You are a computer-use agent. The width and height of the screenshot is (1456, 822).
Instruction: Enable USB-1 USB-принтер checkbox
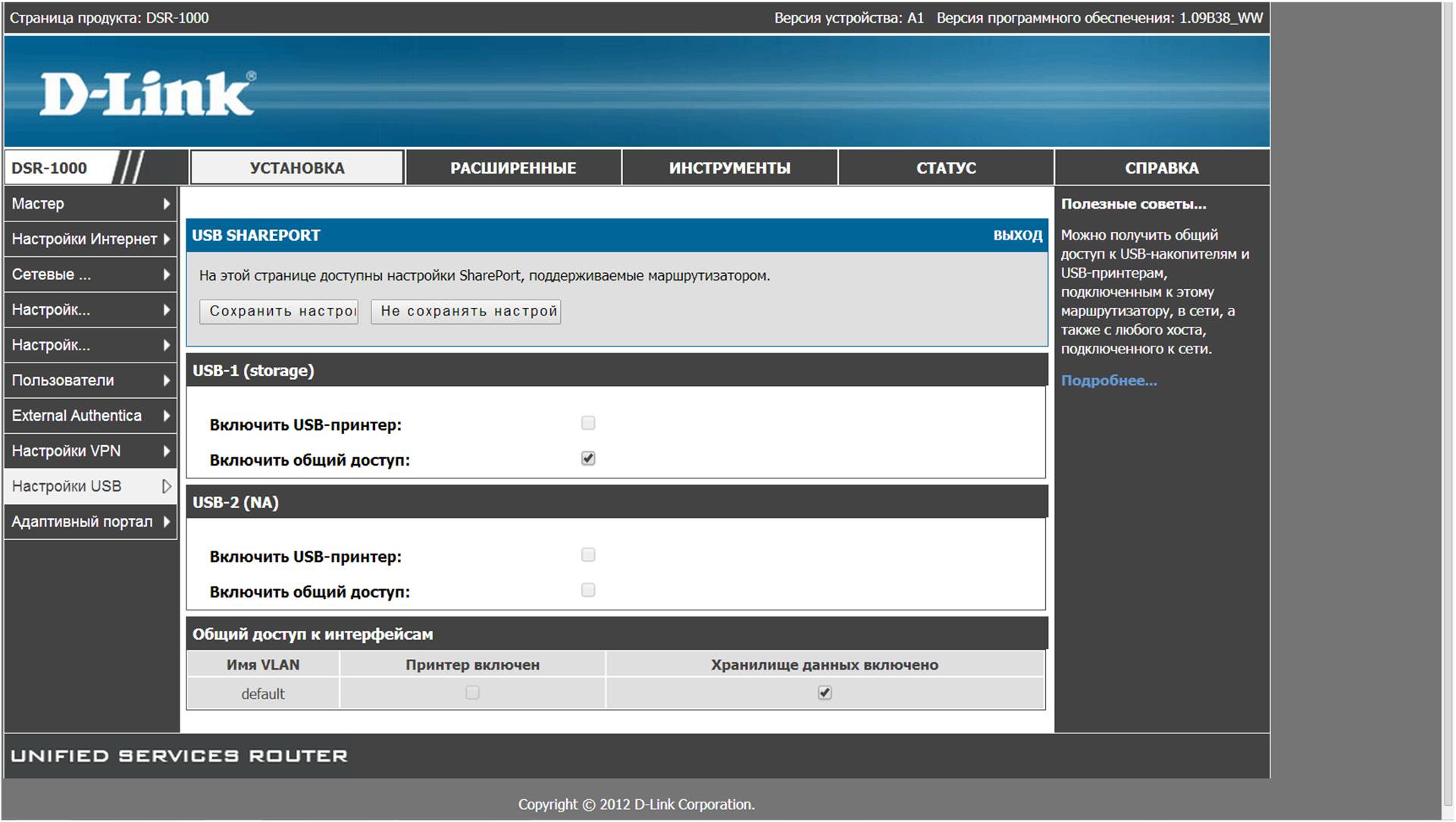588,423
